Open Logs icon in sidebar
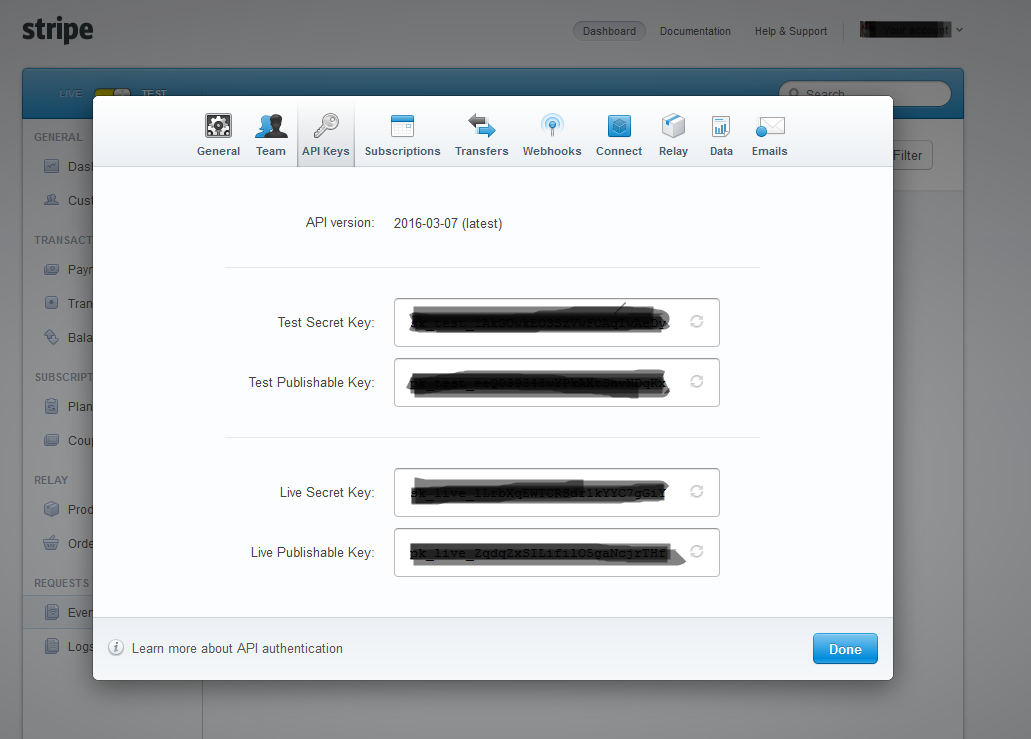Viewport: 1031px width, 739px height. pos(51,646)
